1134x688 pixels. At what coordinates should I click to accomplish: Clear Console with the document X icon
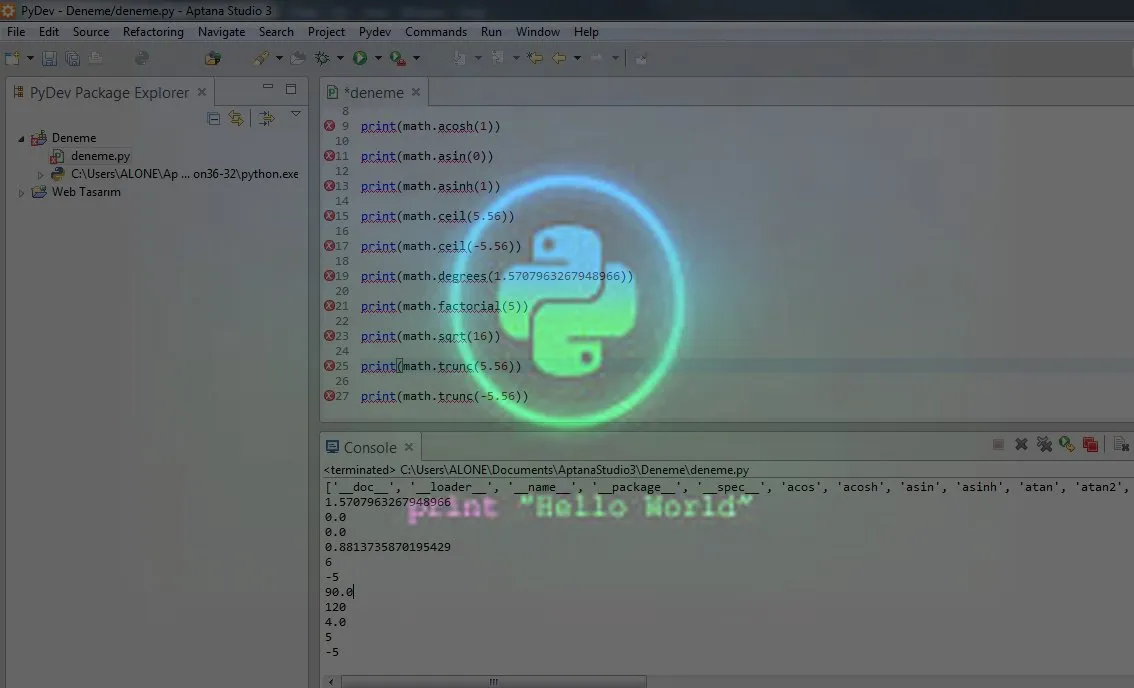1121,444
